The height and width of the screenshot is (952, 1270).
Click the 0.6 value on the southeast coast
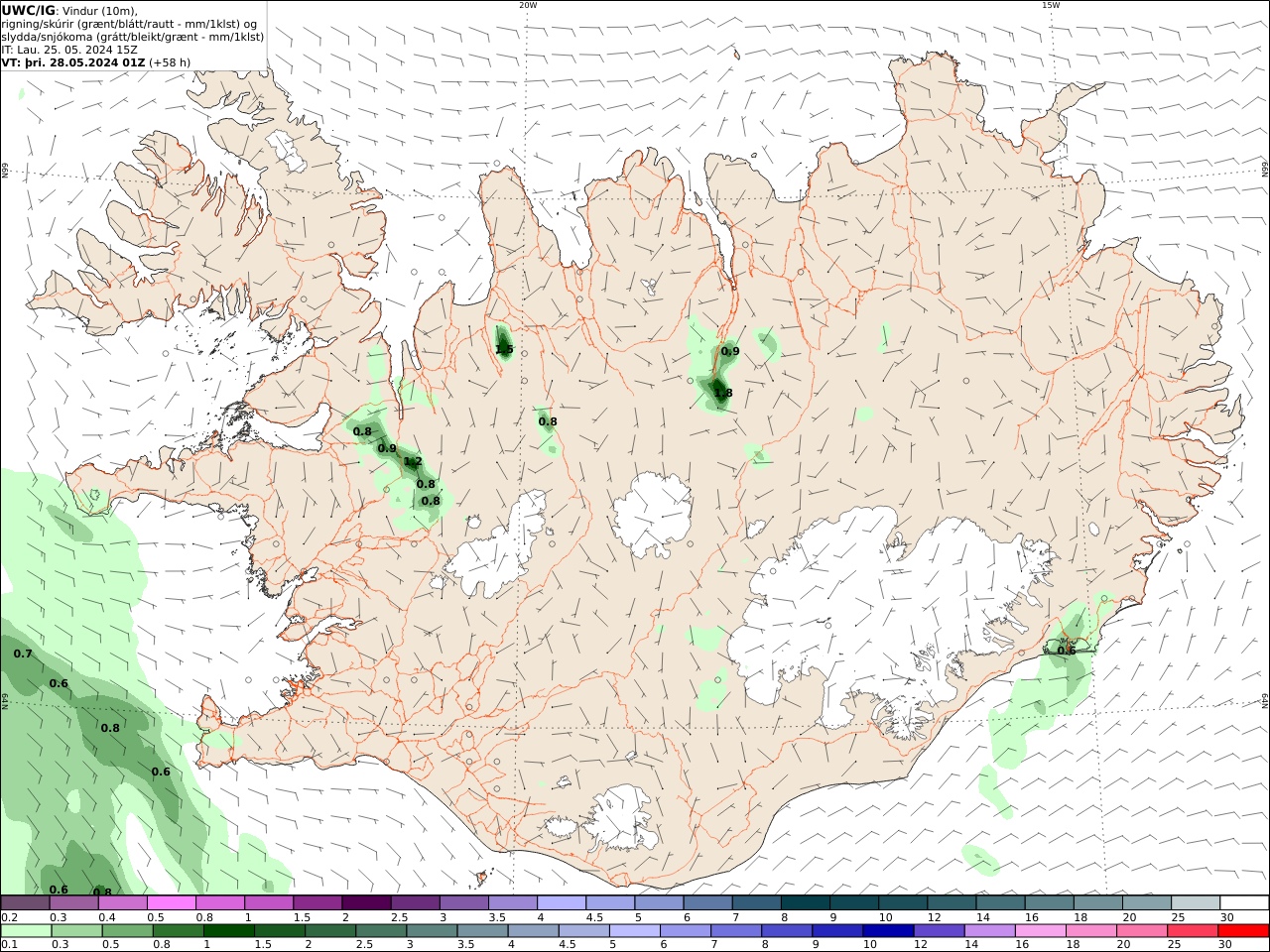click(1067, 651)
